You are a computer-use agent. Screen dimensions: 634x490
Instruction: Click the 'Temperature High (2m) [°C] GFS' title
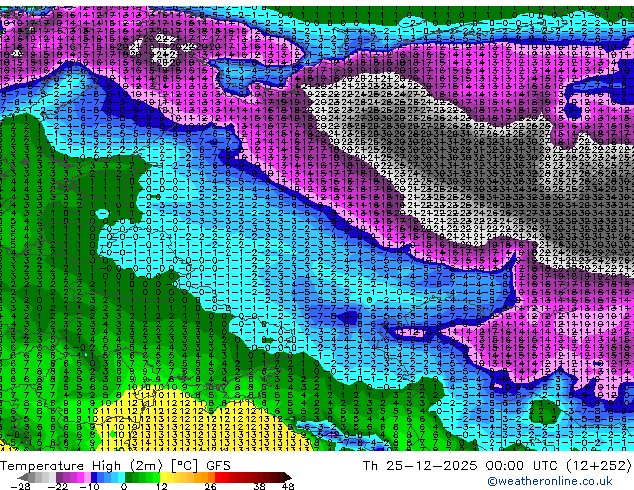pyautogui.click(x=115, y=466)
